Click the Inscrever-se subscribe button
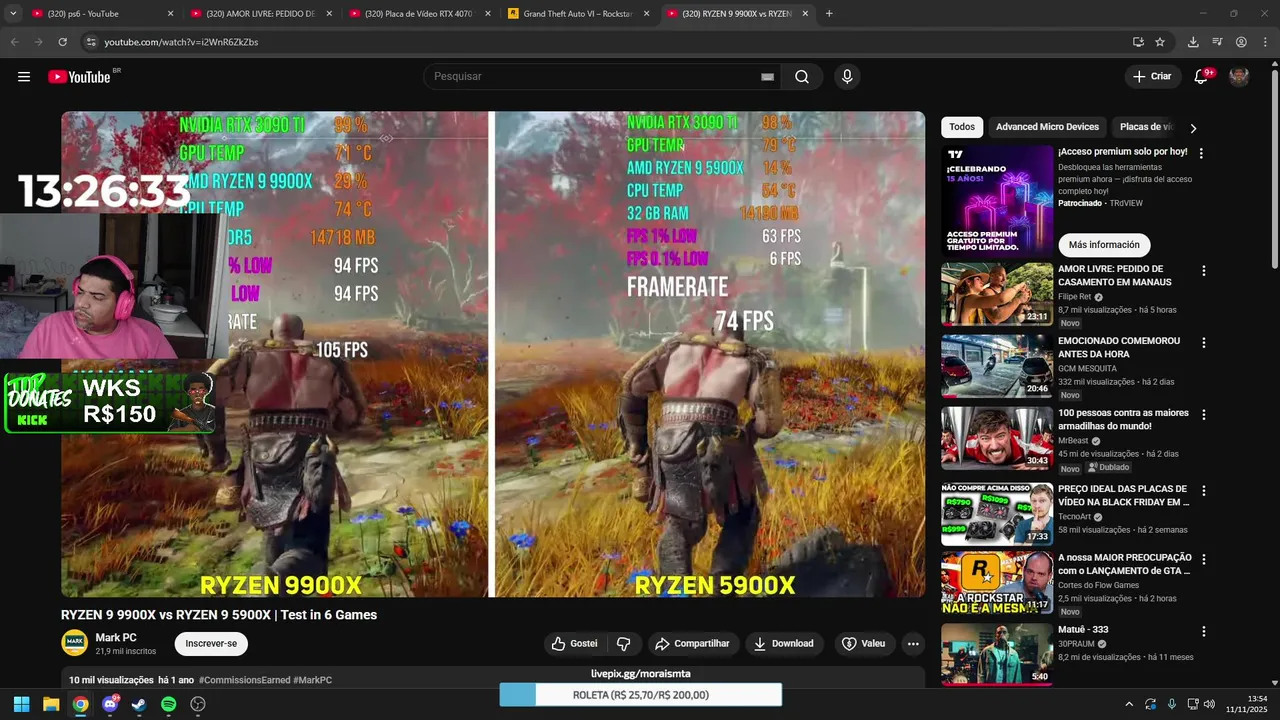Screen dimensions: 1280x720 pyautogui.click(x=211, y=644)
